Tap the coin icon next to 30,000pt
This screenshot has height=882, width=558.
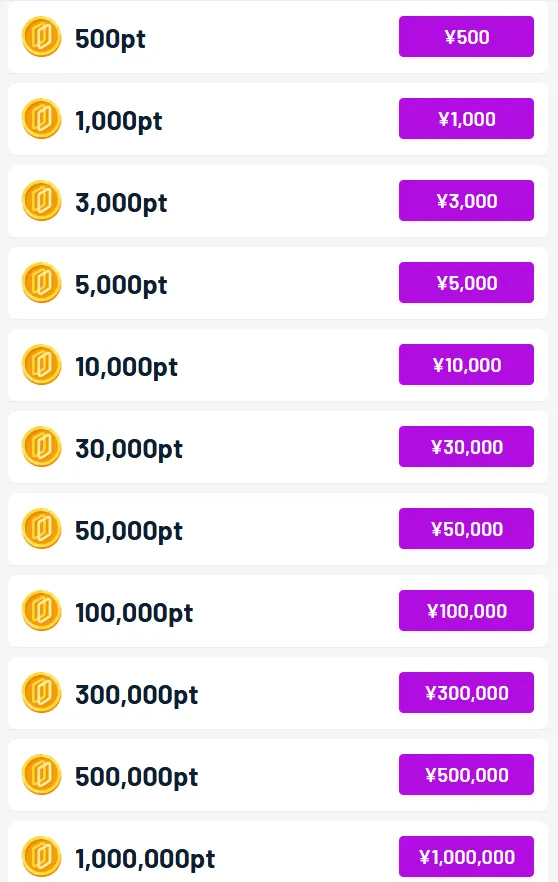pos(41,447)
